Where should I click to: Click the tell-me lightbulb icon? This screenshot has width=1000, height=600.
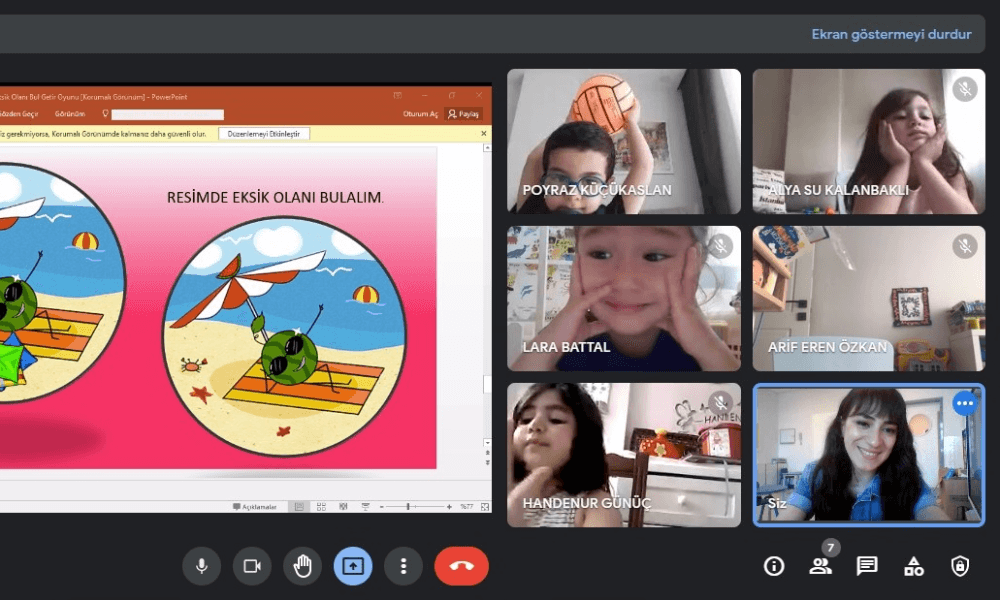tap(105, 113)
